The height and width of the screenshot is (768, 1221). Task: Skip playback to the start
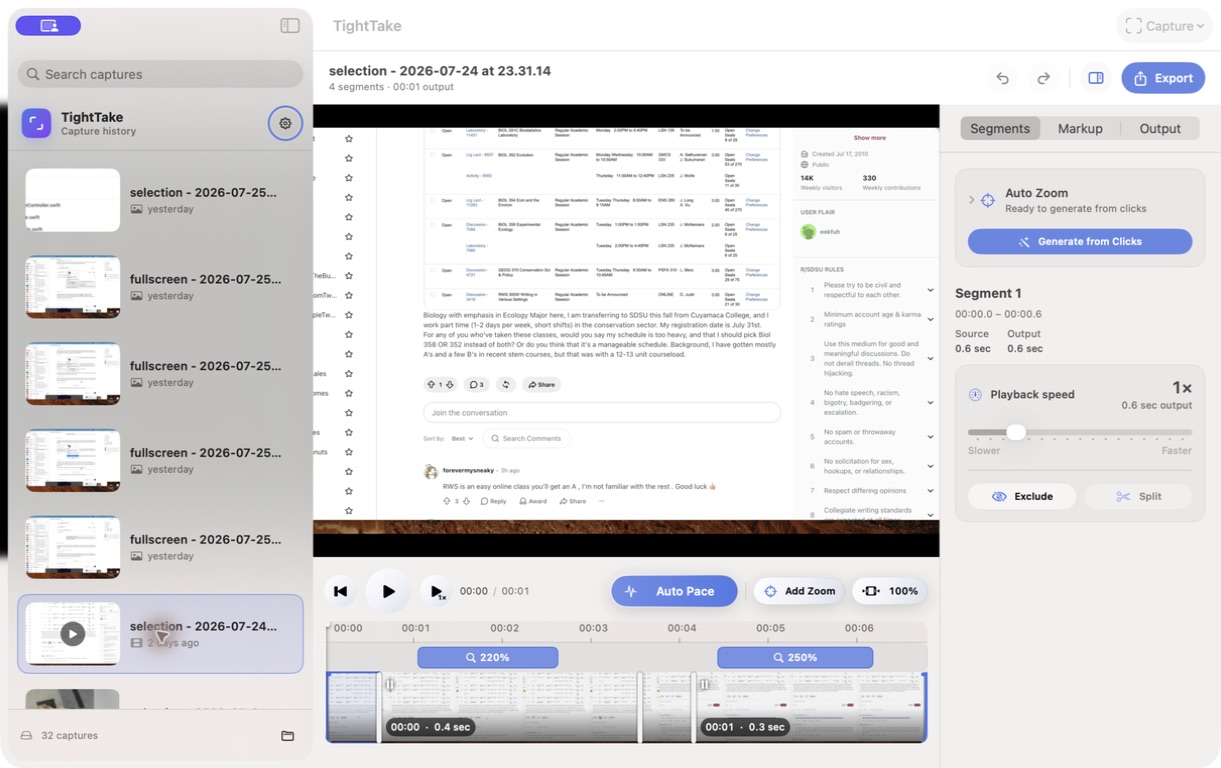[x=340, y=591]
